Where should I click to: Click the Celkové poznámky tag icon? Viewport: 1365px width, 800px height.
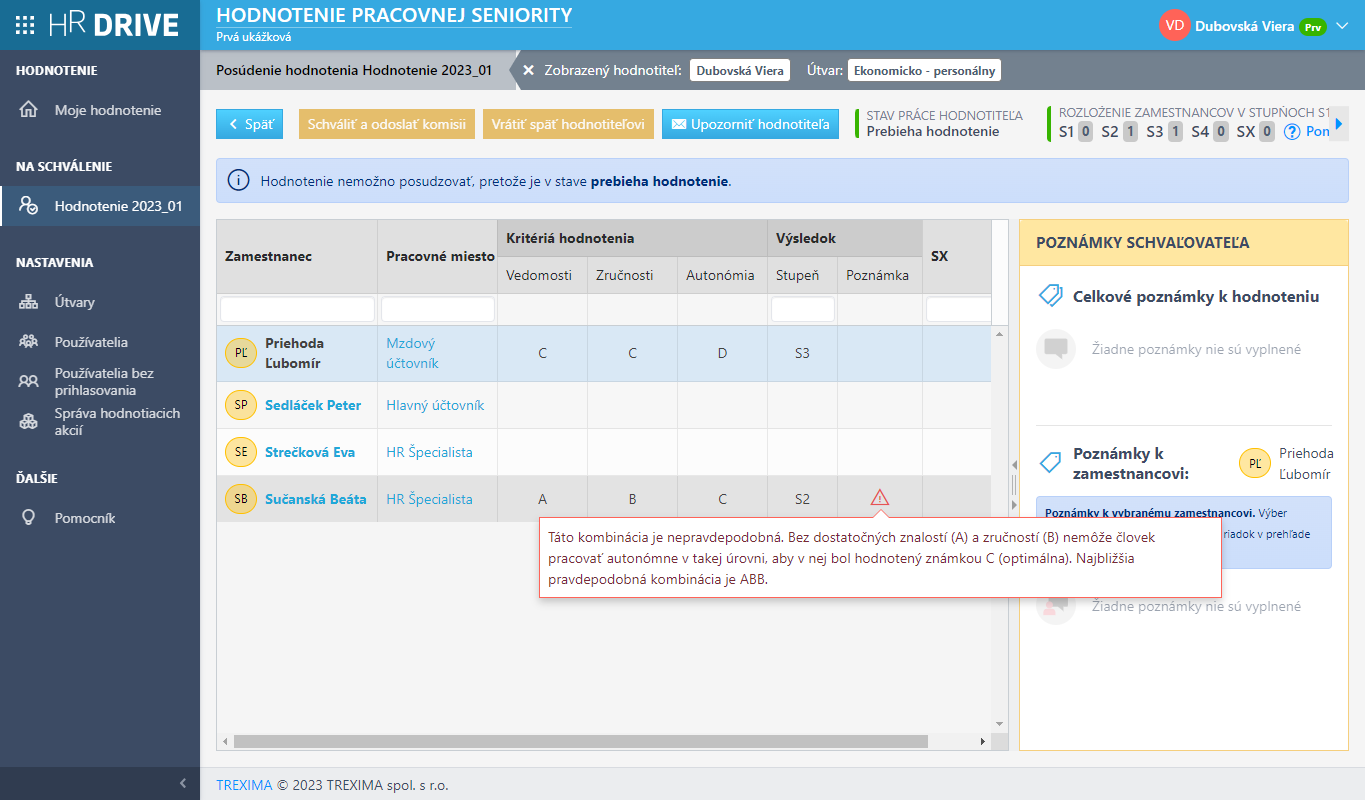[x=1050, y=296]
